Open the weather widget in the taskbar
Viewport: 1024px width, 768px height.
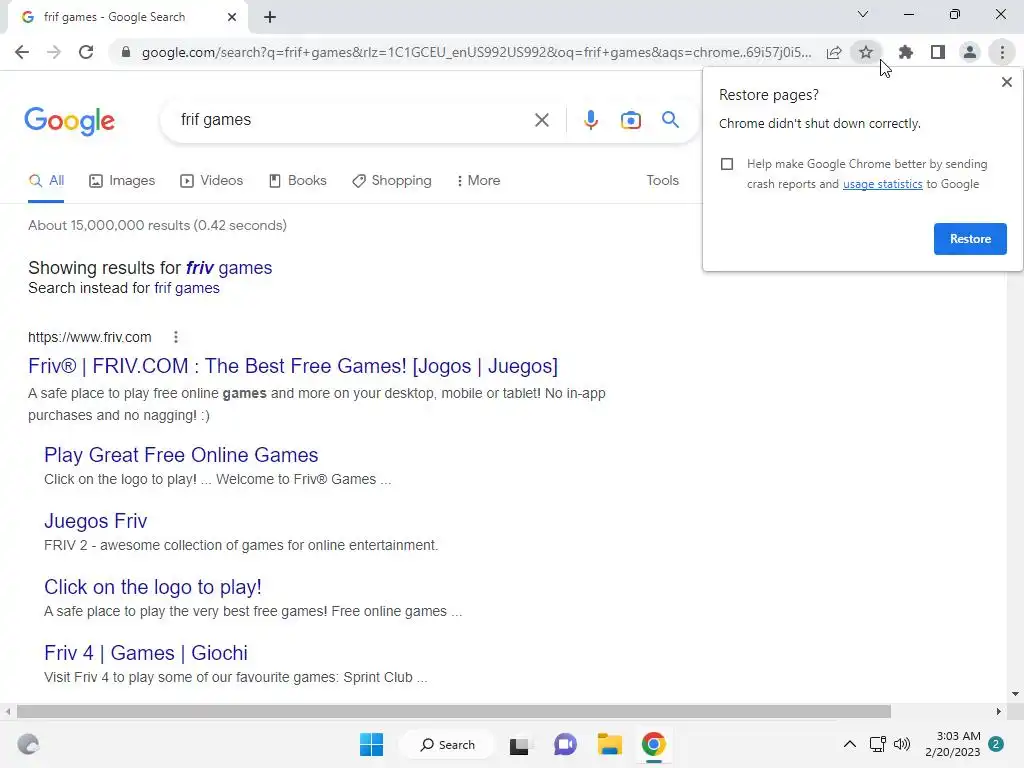(x=28, y=744)
